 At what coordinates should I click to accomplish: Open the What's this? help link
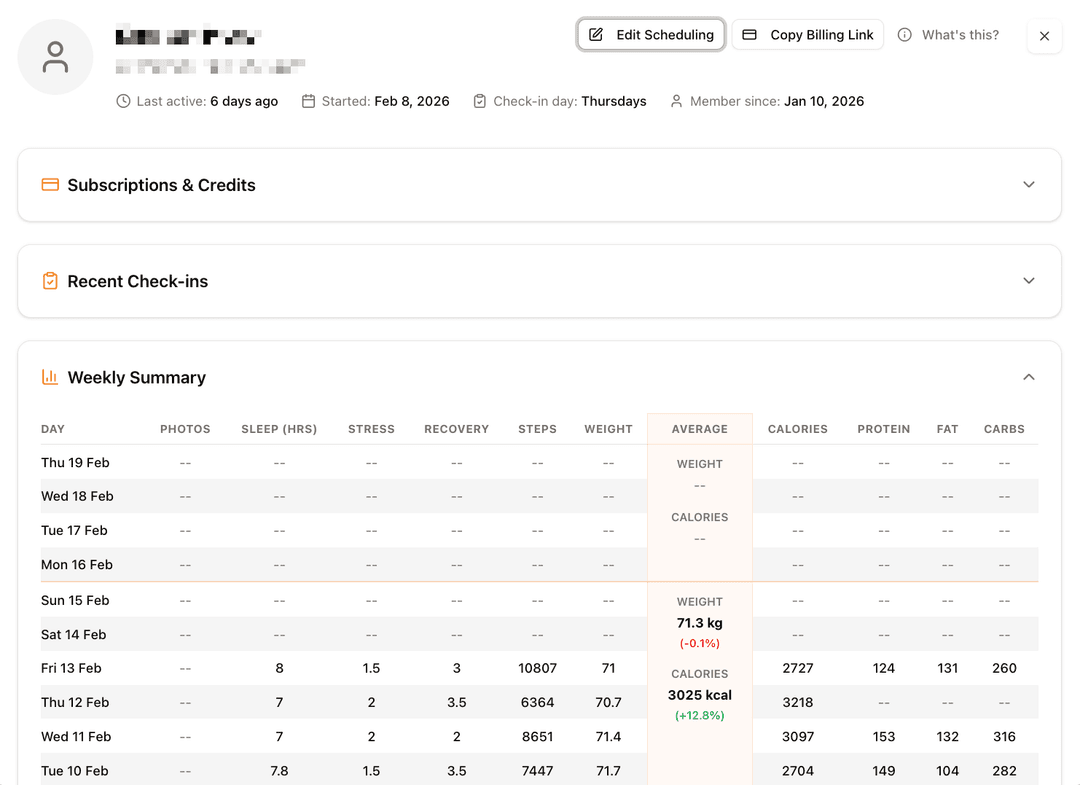960,35
